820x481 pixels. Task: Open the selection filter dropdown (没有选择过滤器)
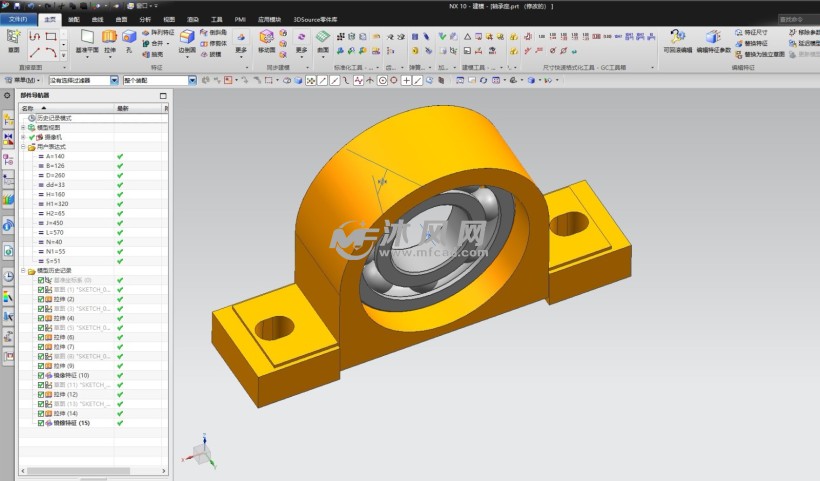click(115, 80)
